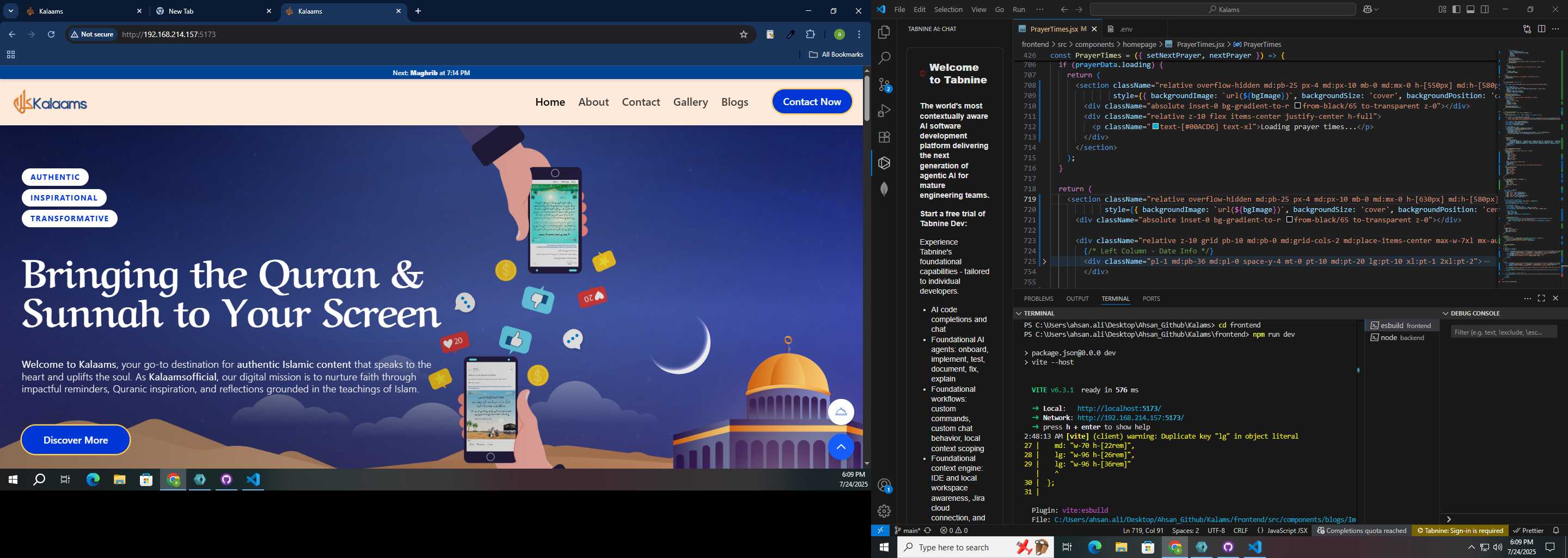This screenshot has width=1568, height=558.
Task: Toggle the VS Code secondary side bar
Action: 1485,10
